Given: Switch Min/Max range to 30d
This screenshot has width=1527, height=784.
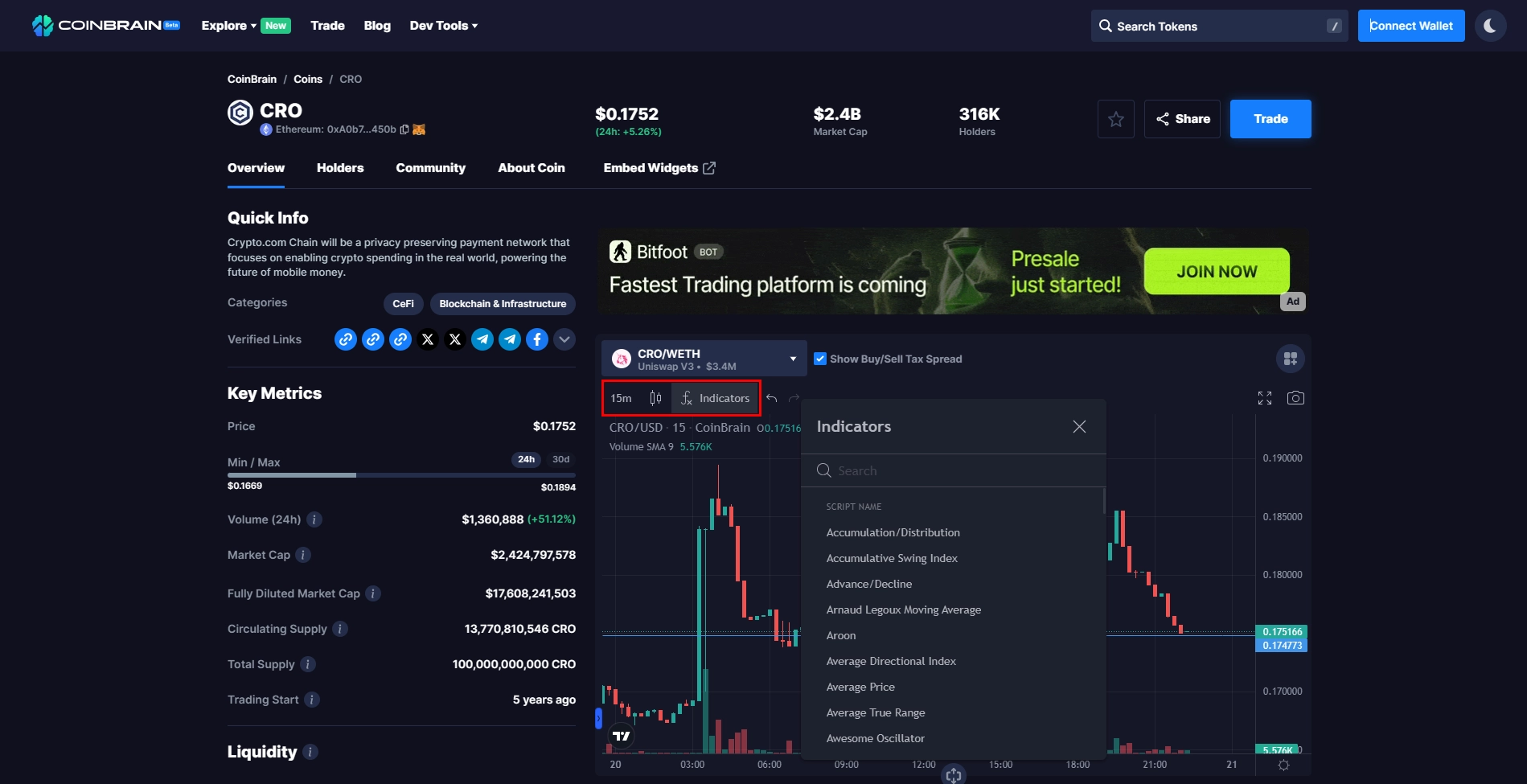Looking at the screenshot, I should [561, 459].
